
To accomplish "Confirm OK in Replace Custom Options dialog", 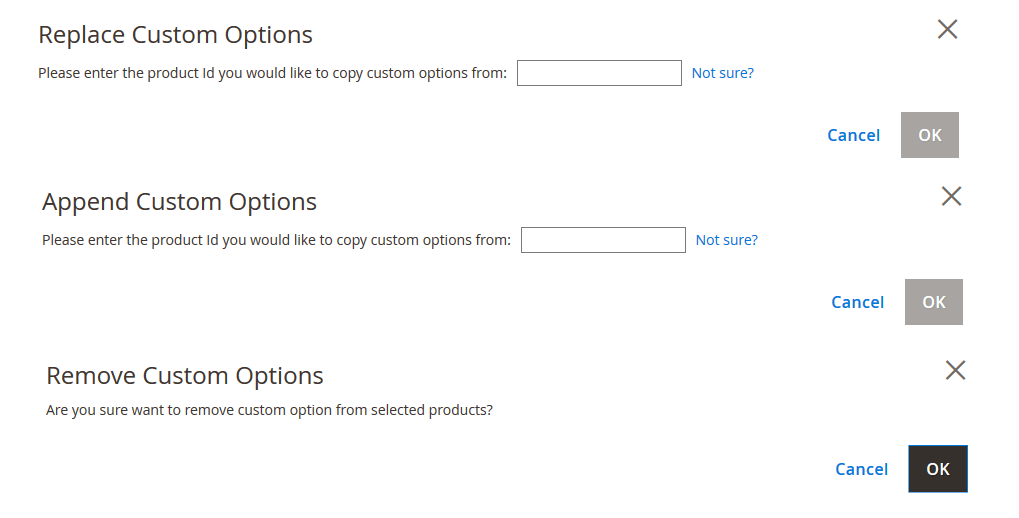I will click(x=930, y=135).
